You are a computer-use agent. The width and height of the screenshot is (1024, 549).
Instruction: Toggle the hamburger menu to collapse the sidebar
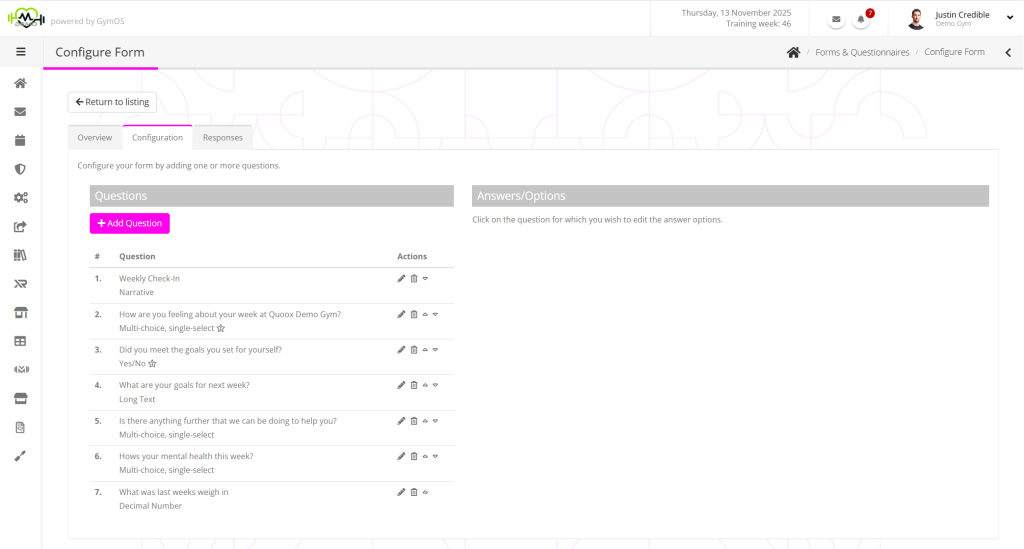click(20, 52)
